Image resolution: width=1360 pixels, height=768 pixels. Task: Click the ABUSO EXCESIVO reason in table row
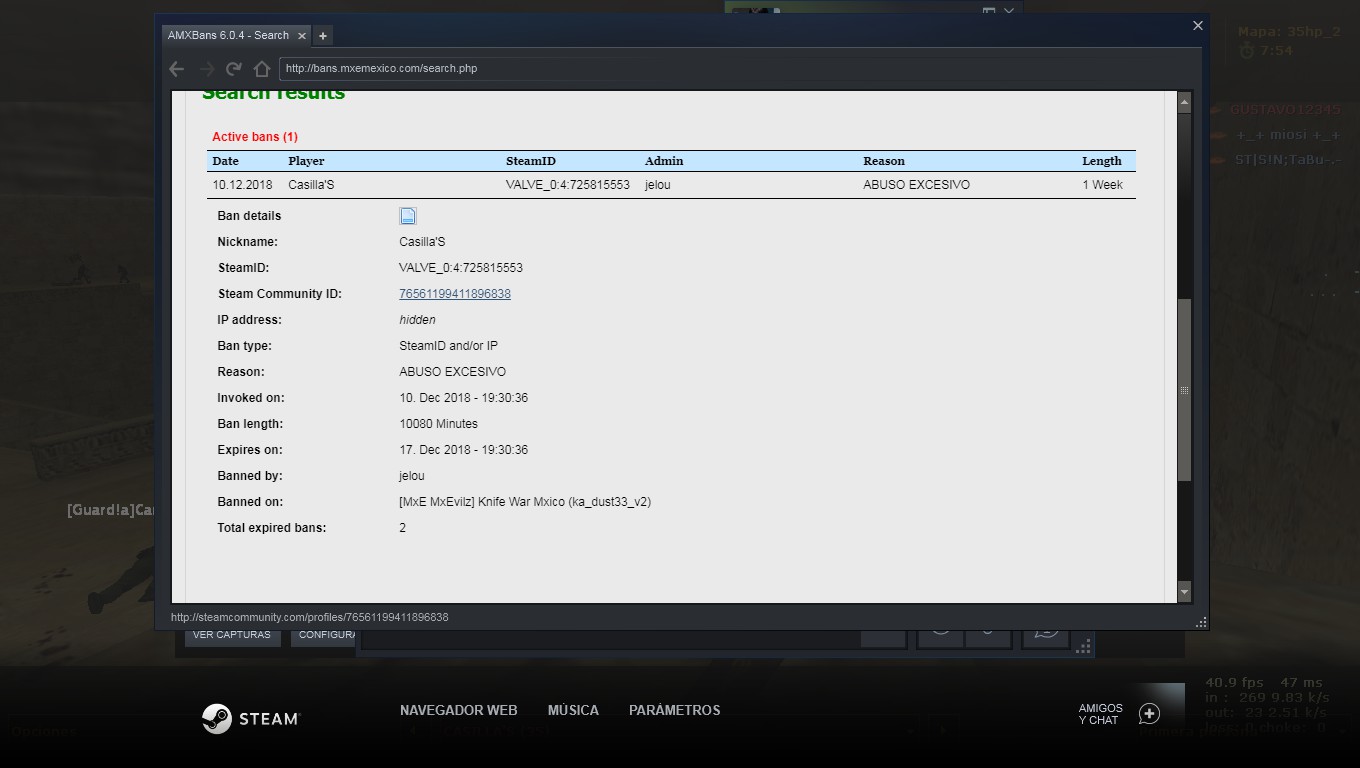tap(917, 185)
